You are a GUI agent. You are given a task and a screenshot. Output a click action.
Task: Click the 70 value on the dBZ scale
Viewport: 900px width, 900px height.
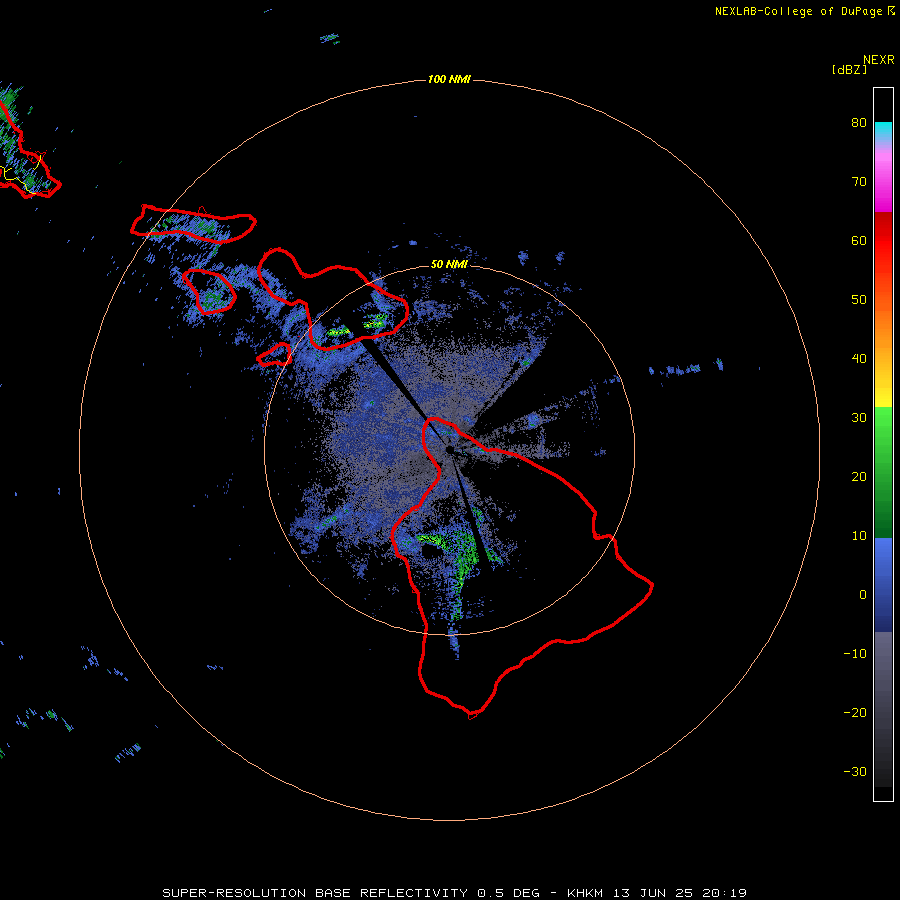[859, 181]
